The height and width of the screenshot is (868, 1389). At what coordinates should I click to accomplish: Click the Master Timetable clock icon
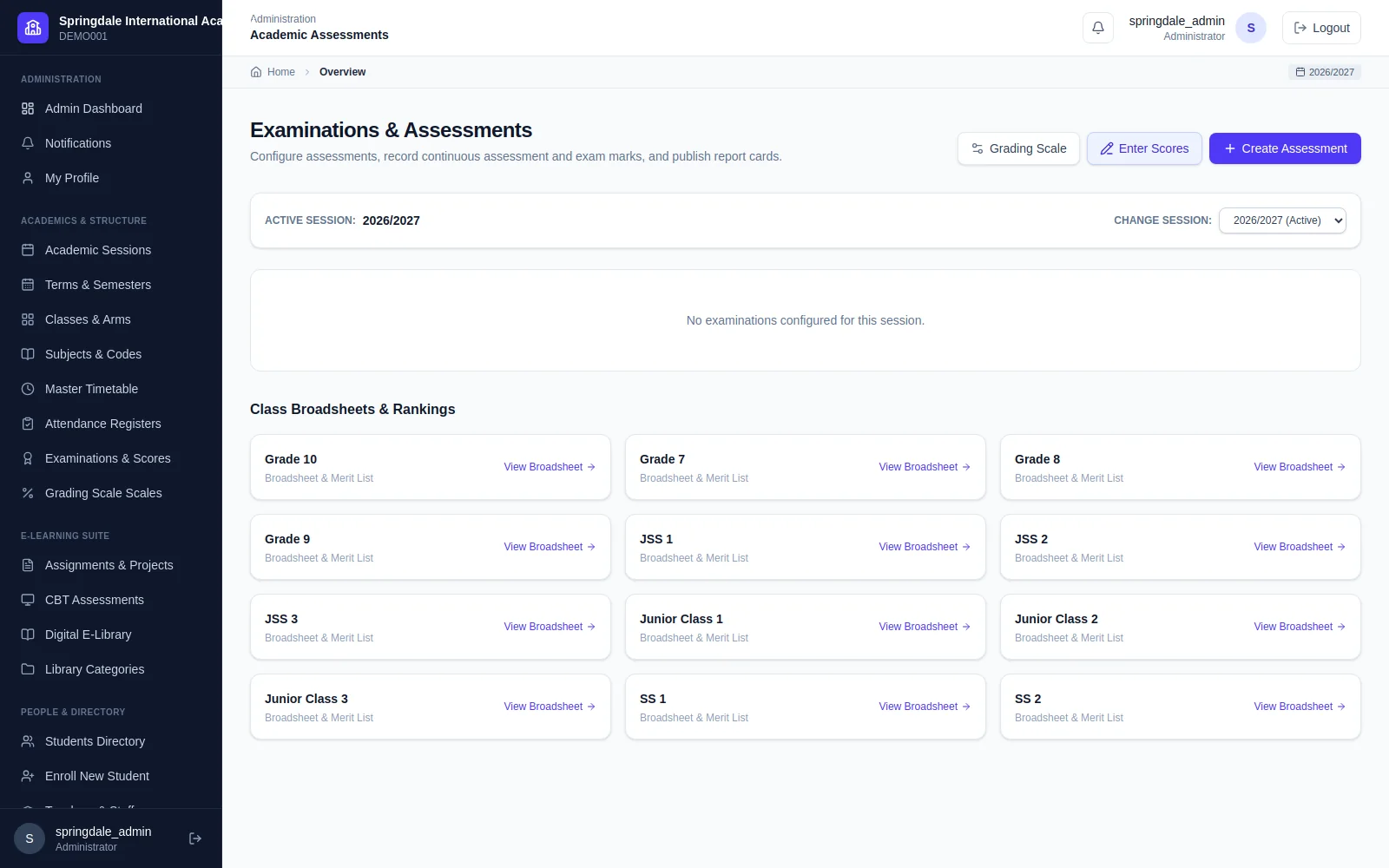[28, 389]
